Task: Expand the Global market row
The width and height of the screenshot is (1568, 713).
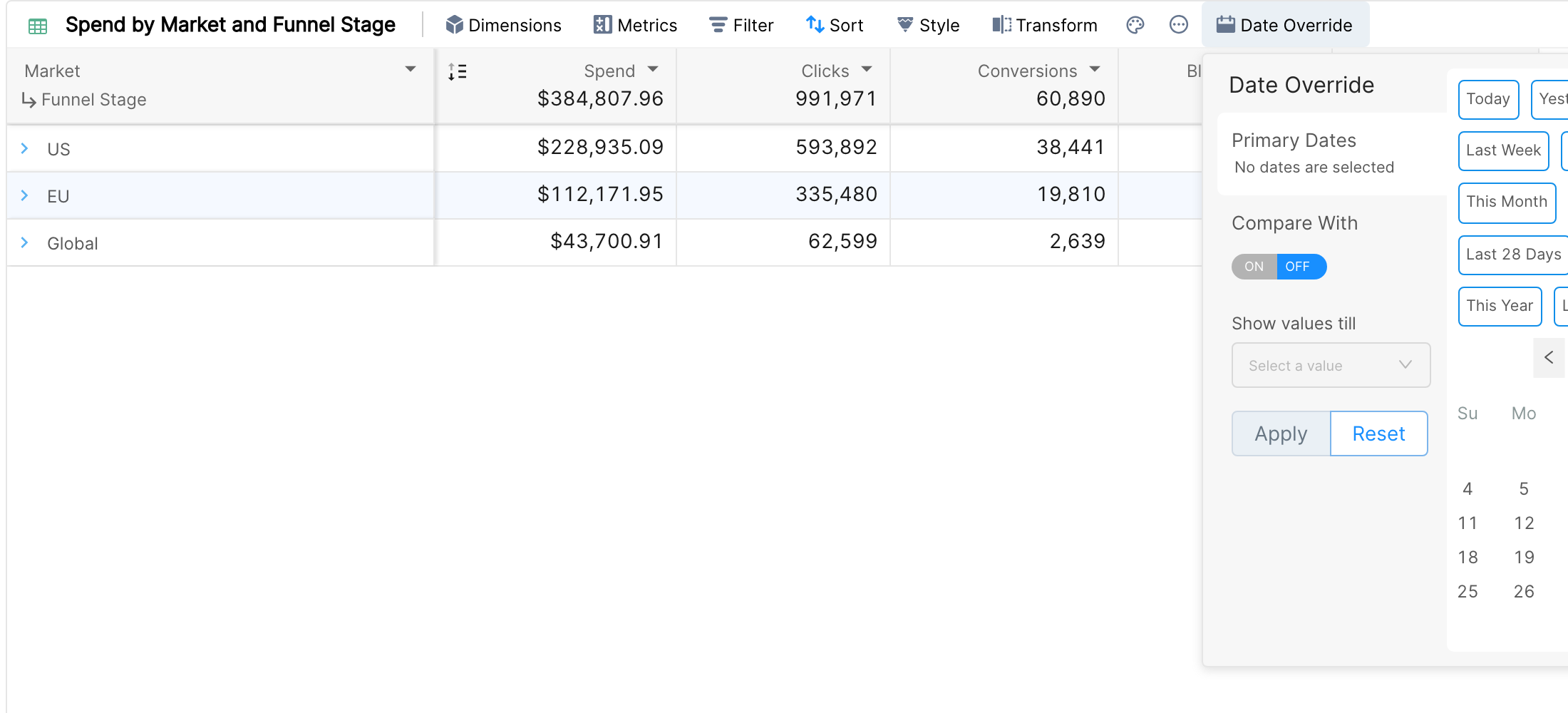Action: click(x=25, y=242)
